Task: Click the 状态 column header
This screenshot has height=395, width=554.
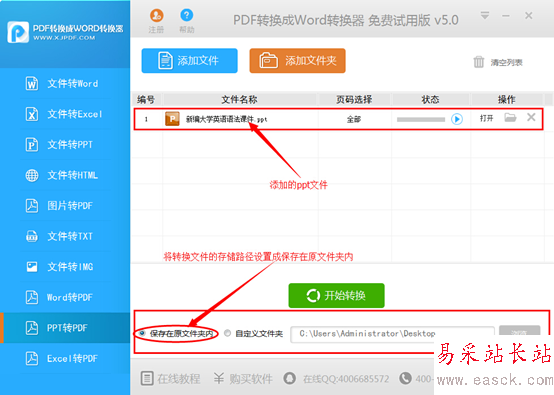Action: [x=430, y=100]
